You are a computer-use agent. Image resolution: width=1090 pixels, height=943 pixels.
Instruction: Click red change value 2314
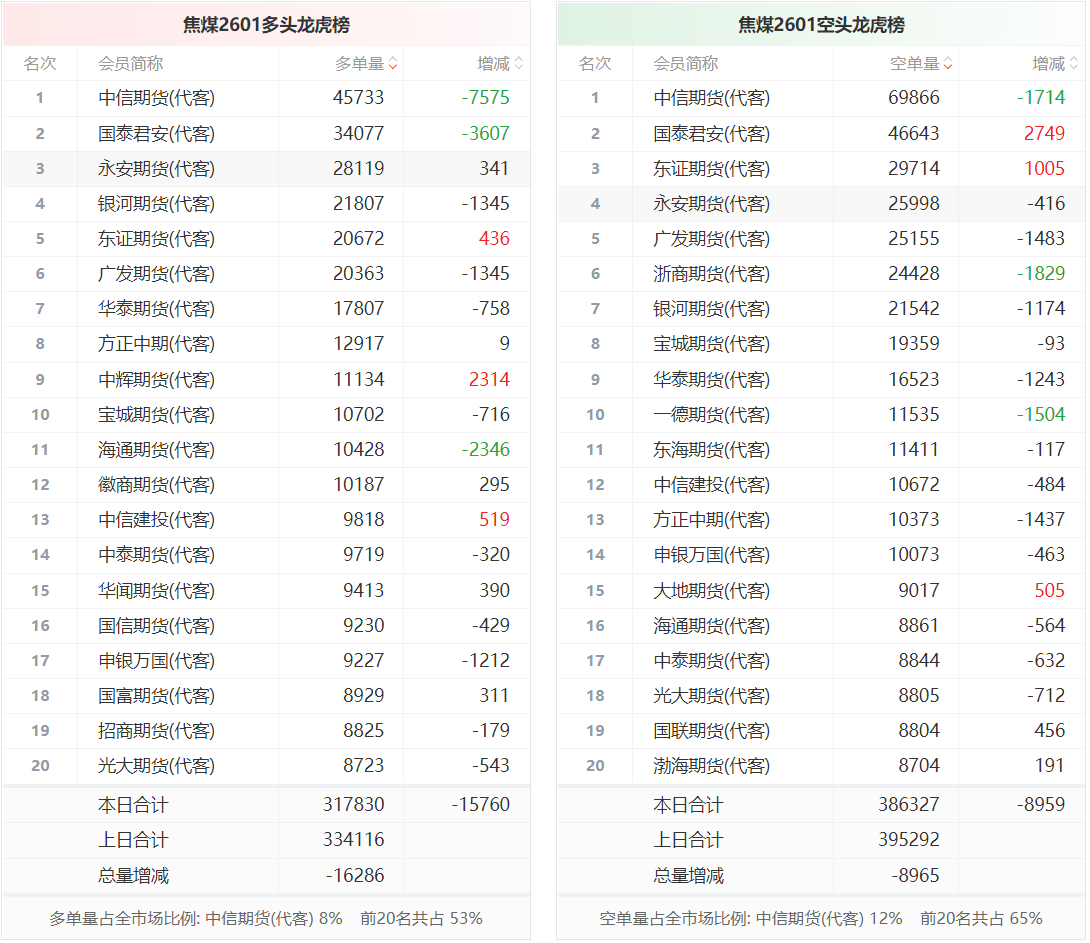coord(489,379)
